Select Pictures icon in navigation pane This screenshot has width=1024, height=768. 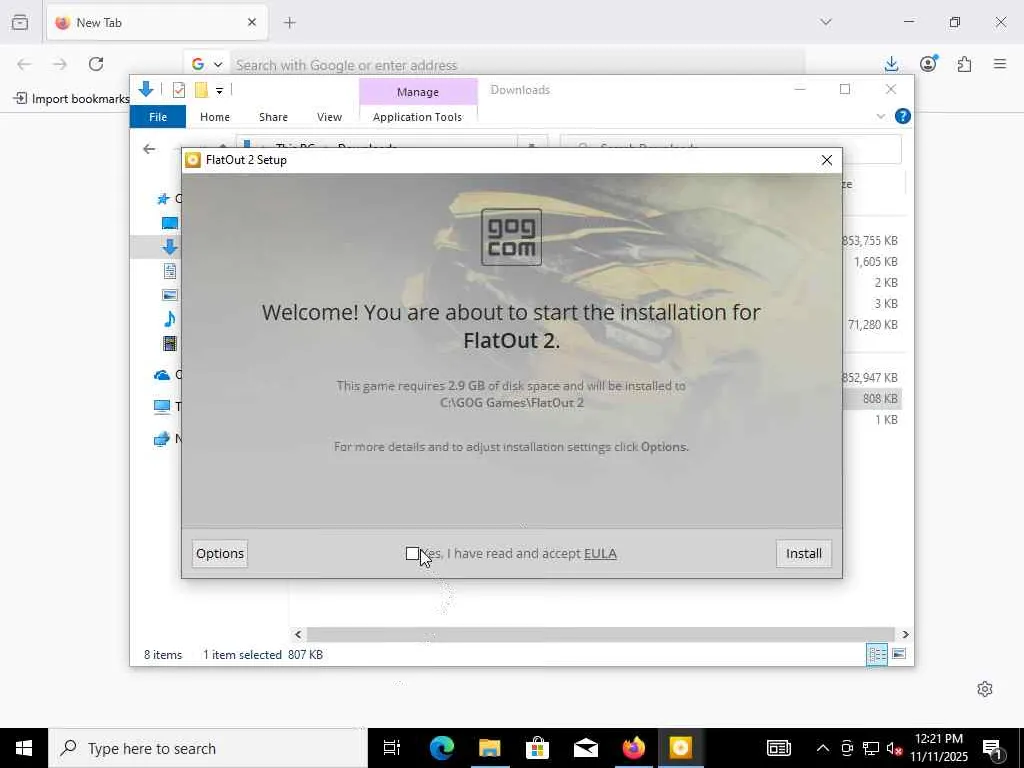pos(170,295)
